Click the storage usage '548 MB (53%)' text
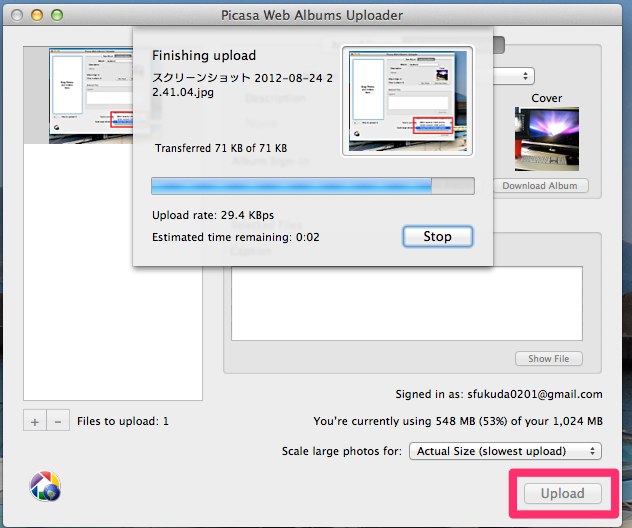The height and width of the screenshot is (528, 632). click(x=471, y=421)
